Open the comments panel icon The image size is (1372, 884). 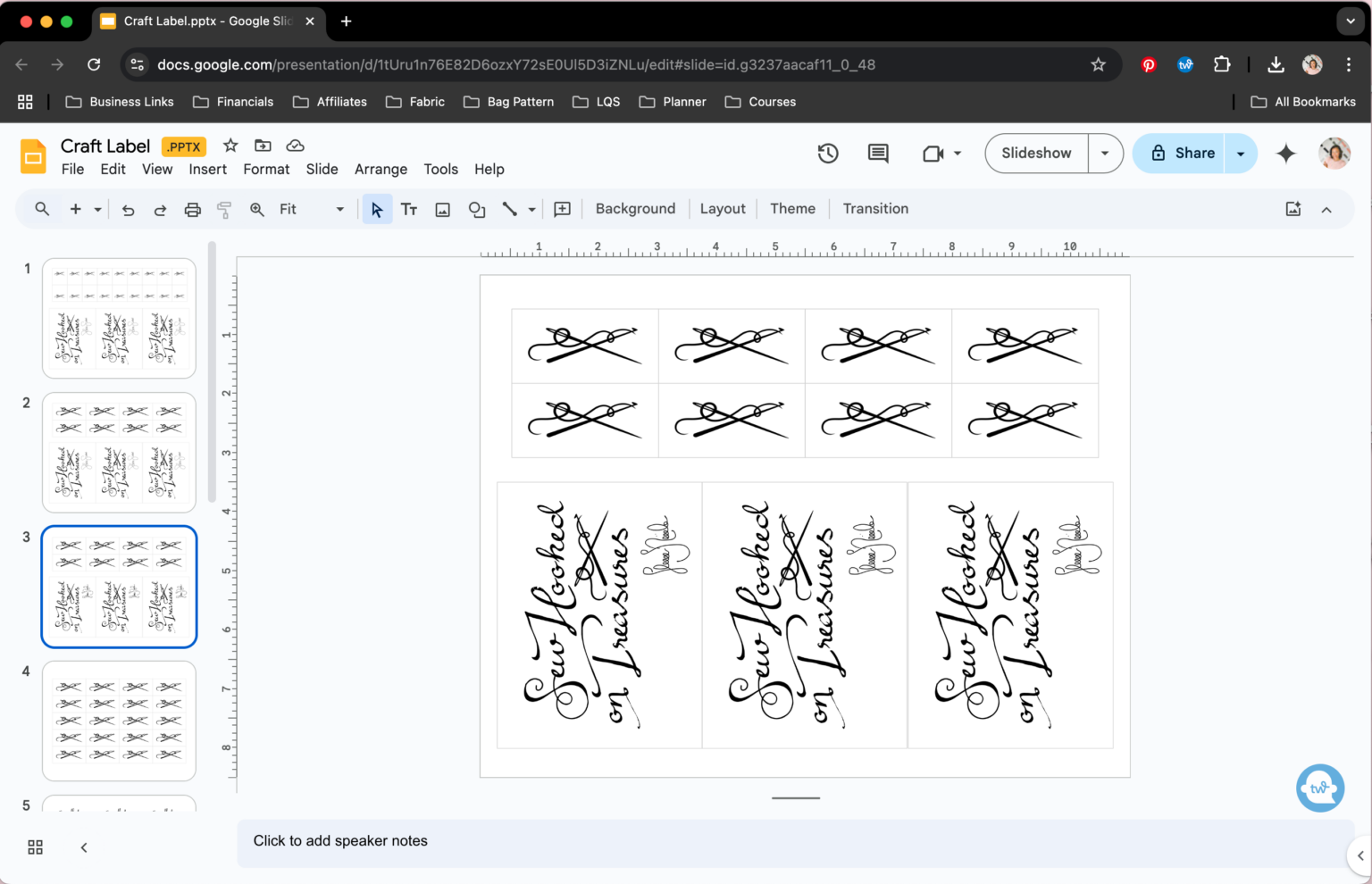tap(878, 154)
